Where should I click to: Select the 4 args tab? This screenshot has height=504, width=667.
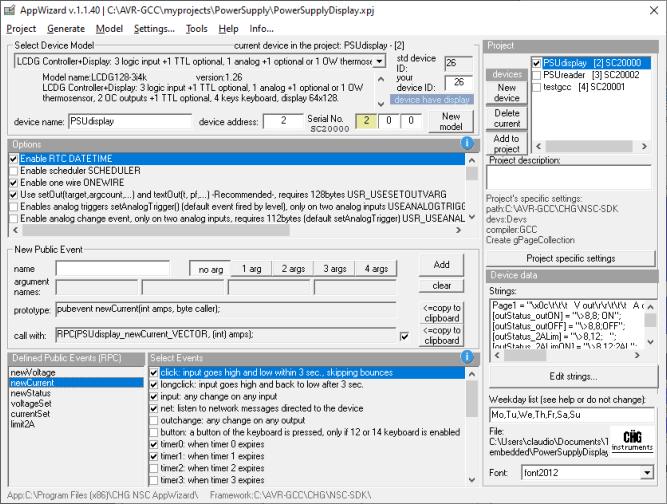point(376,269)
